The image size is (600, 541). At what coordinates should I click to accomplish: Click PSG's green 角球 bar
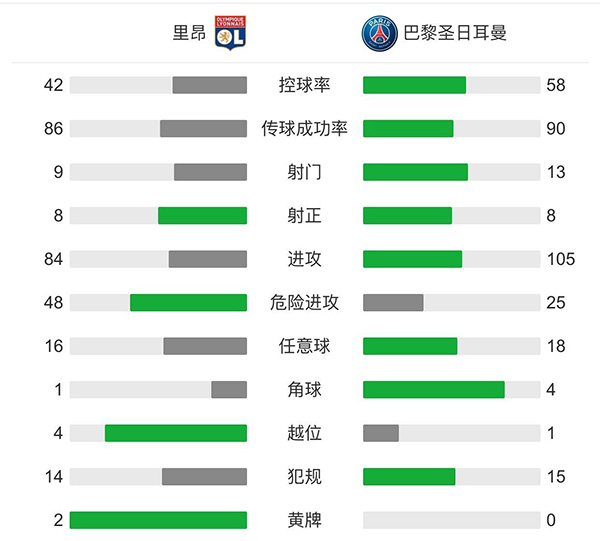coord(433,390)
